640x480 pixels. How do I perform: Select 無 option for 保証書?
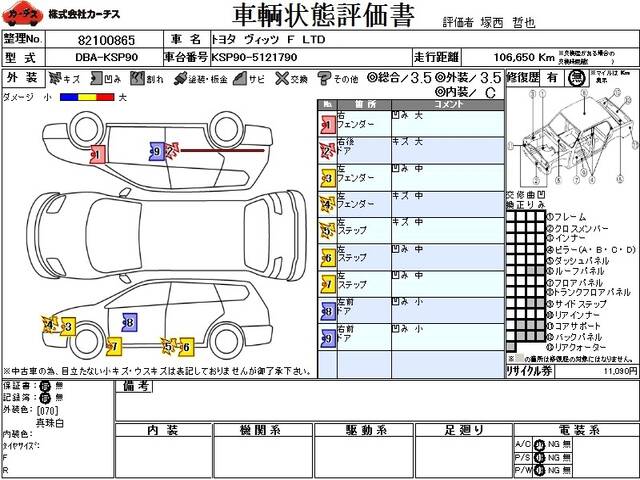[x=59, y=386]
